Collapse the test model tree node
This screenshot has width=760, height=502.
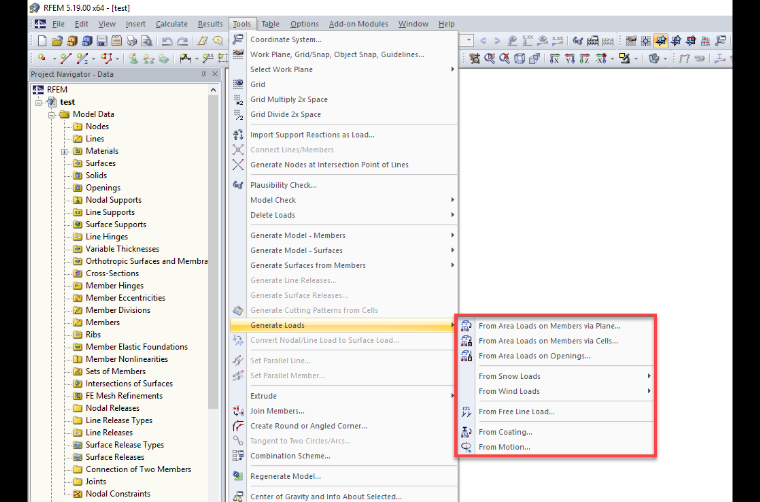point(38,102)
